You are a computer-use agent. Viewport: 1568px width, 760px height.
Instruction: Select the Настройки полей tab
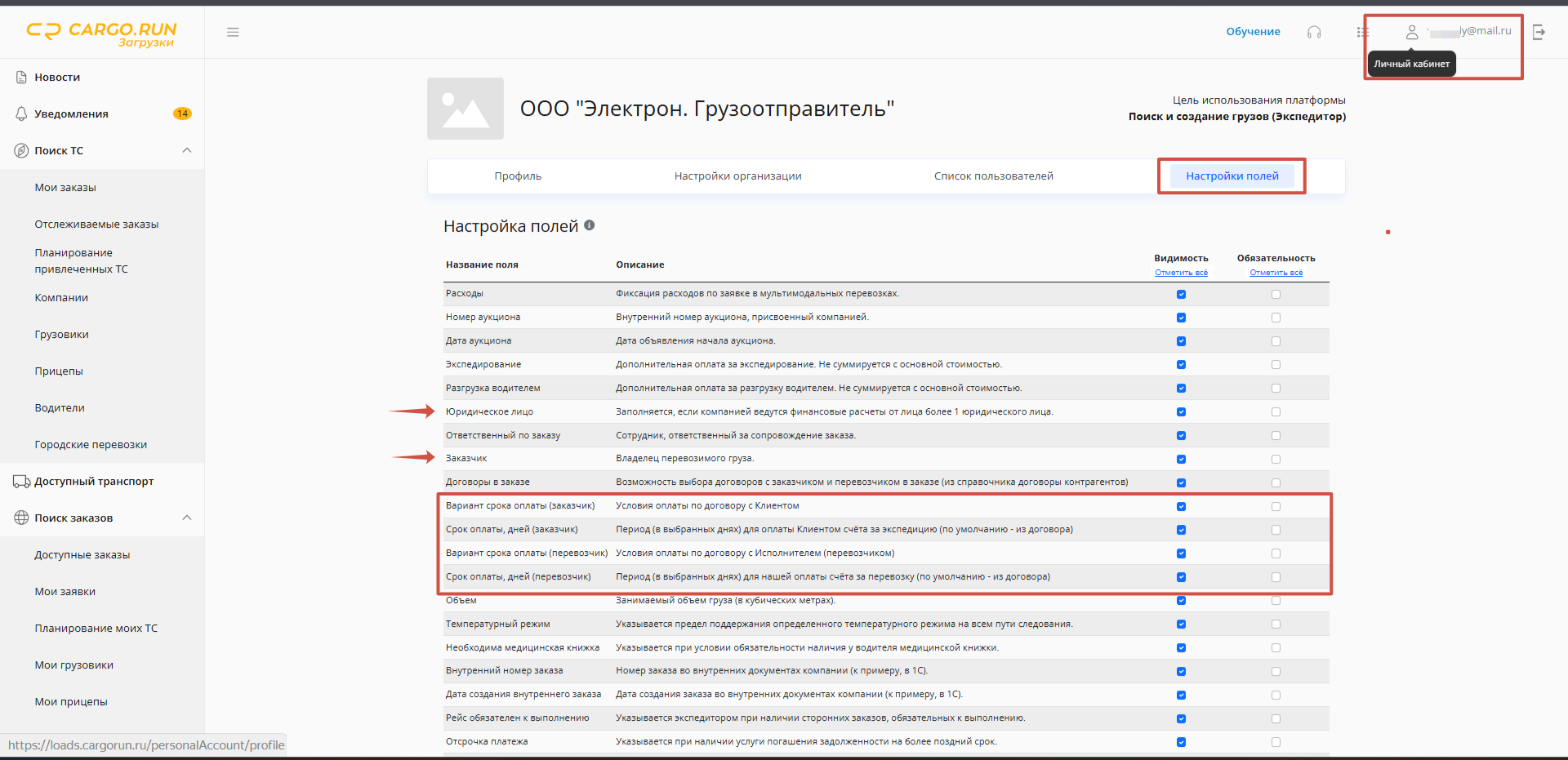[x=1232, y=176]
